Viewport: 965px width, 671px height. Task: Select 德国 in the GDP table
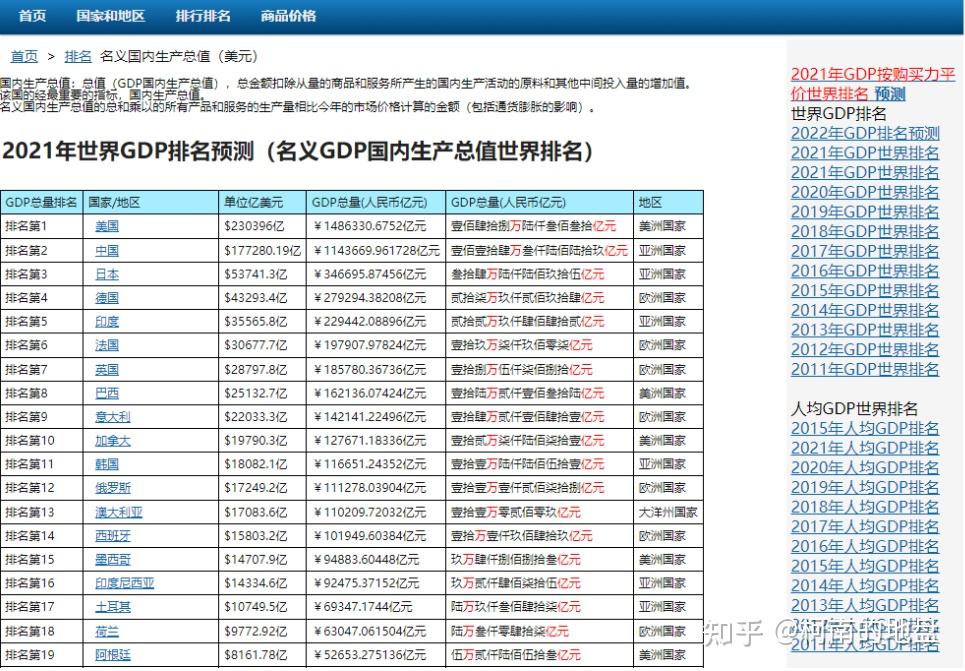point(104,297)
